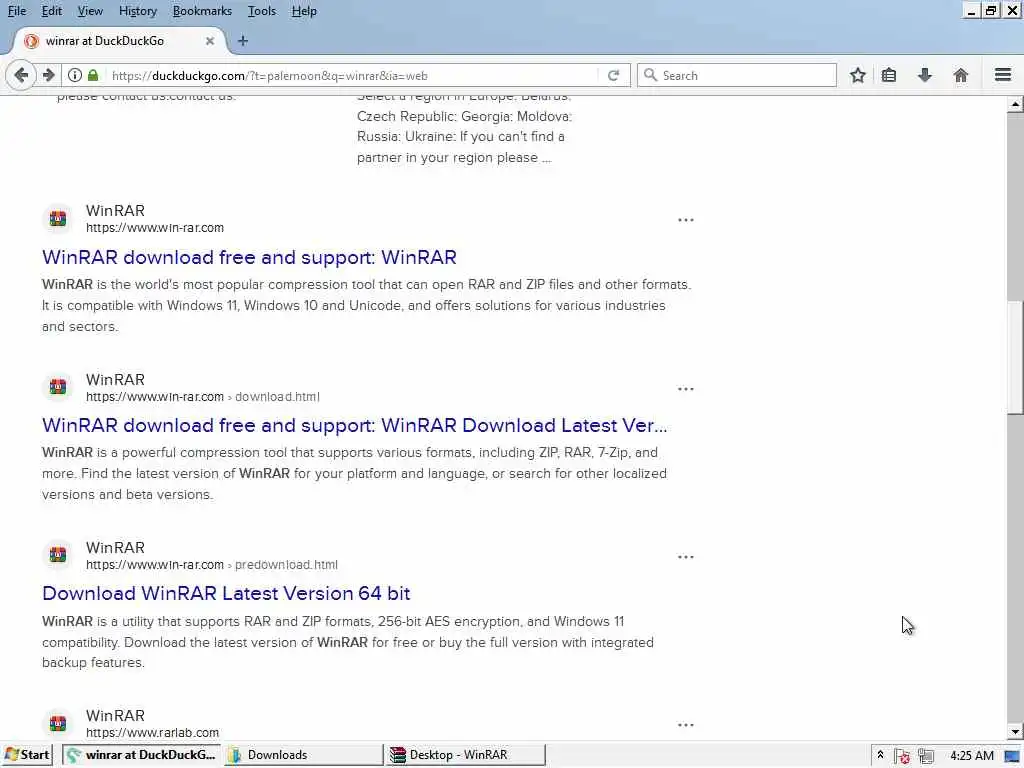Open the Windows Start button
This screenshot has height=768, width=1024.
coord(27,755)
